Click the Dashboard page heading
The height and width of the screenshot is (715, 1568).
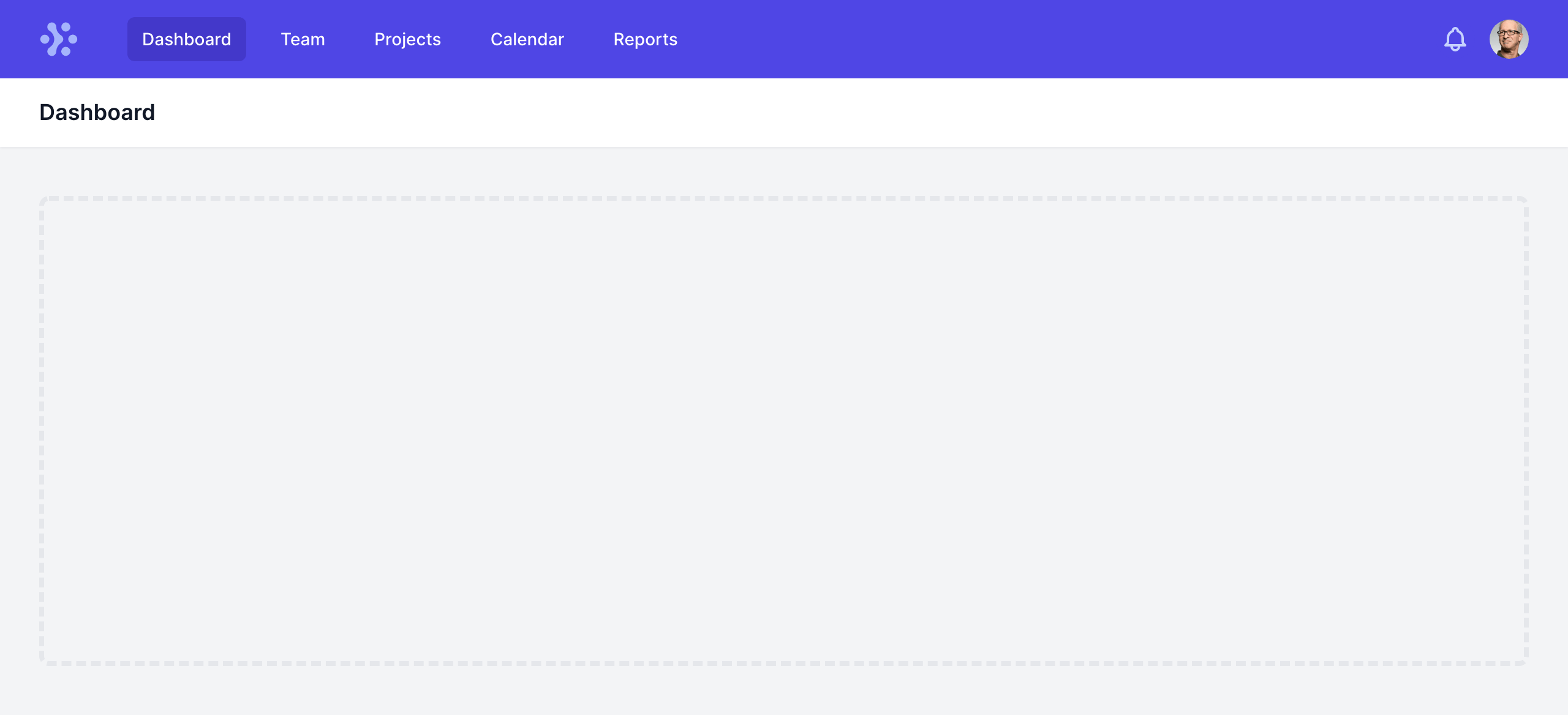pos(97,113)
